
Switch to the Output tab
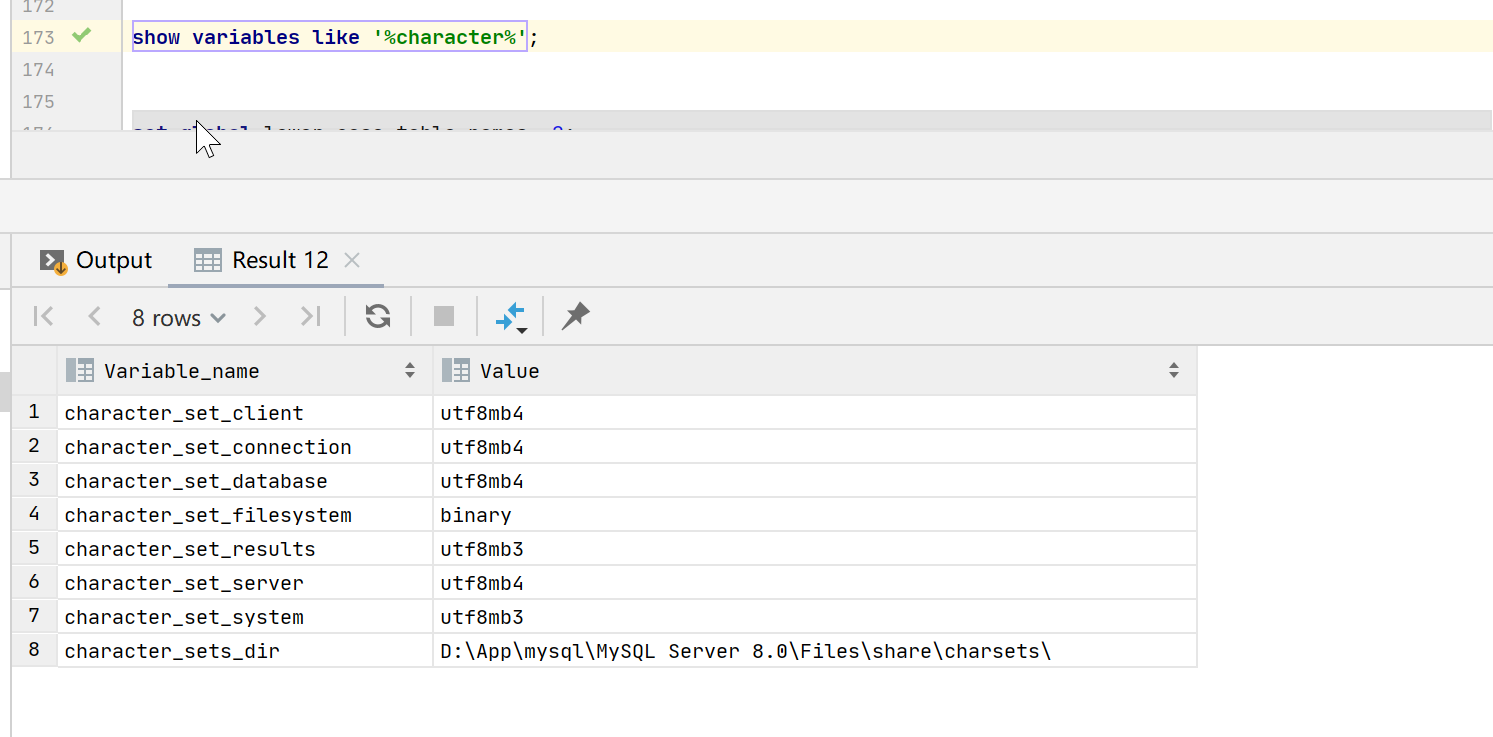96,261
